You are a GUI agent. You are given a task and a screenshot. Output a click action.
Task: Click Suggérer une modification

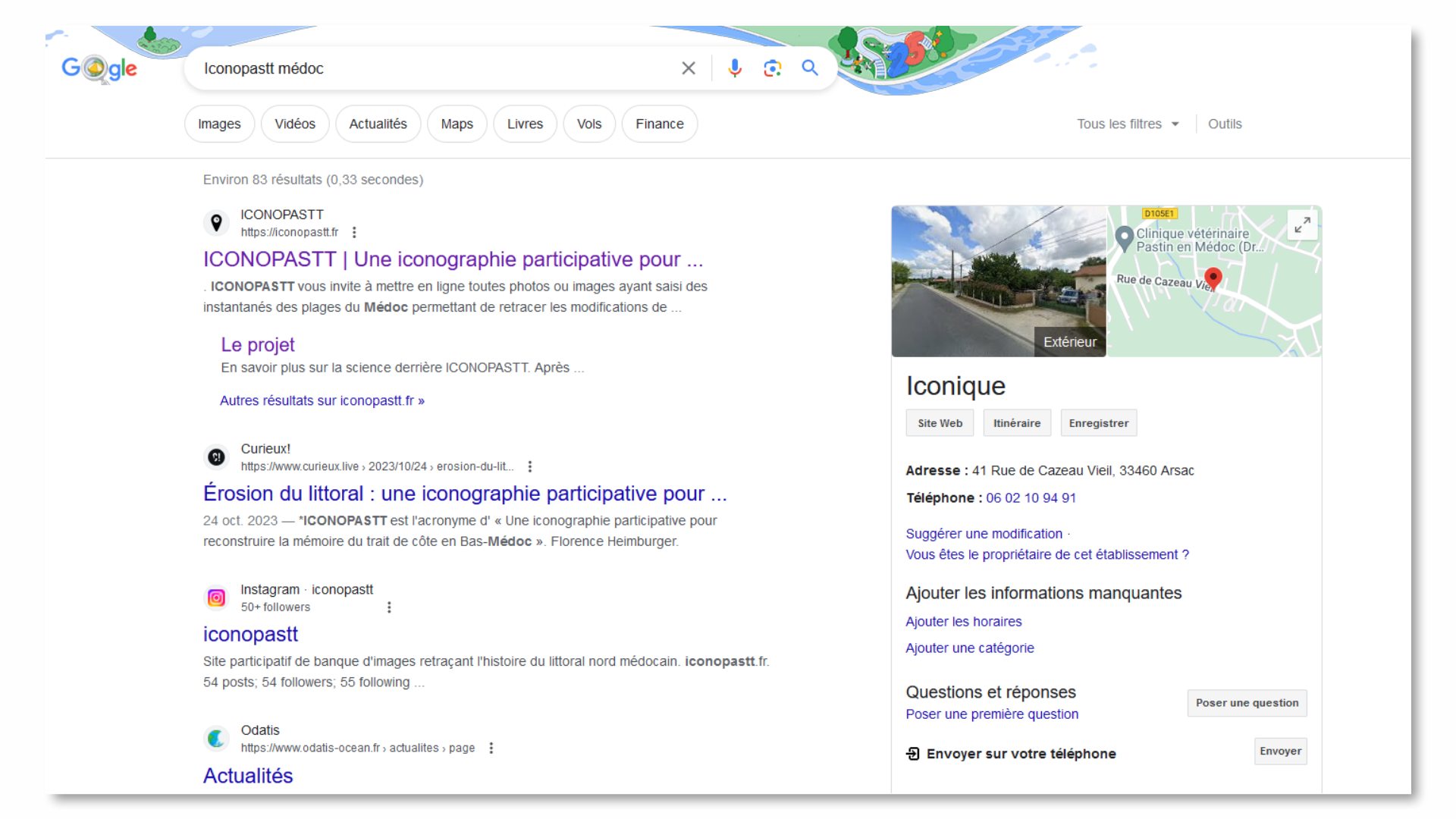click(984, 534)
